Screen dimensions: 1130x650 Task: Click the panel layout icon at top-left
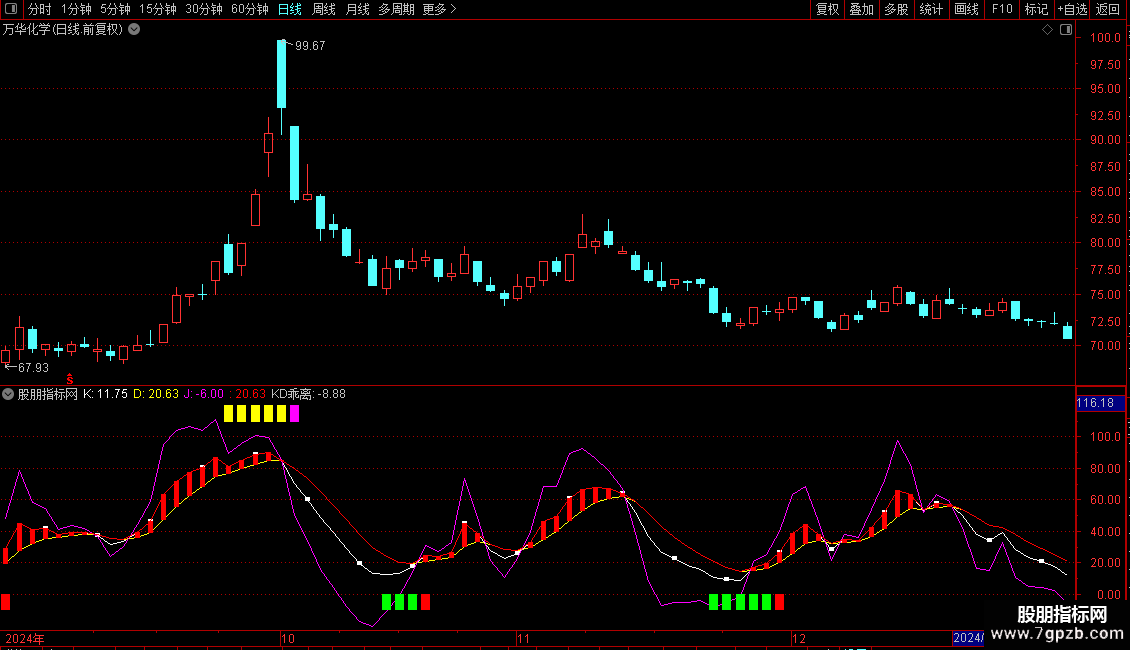11,9
